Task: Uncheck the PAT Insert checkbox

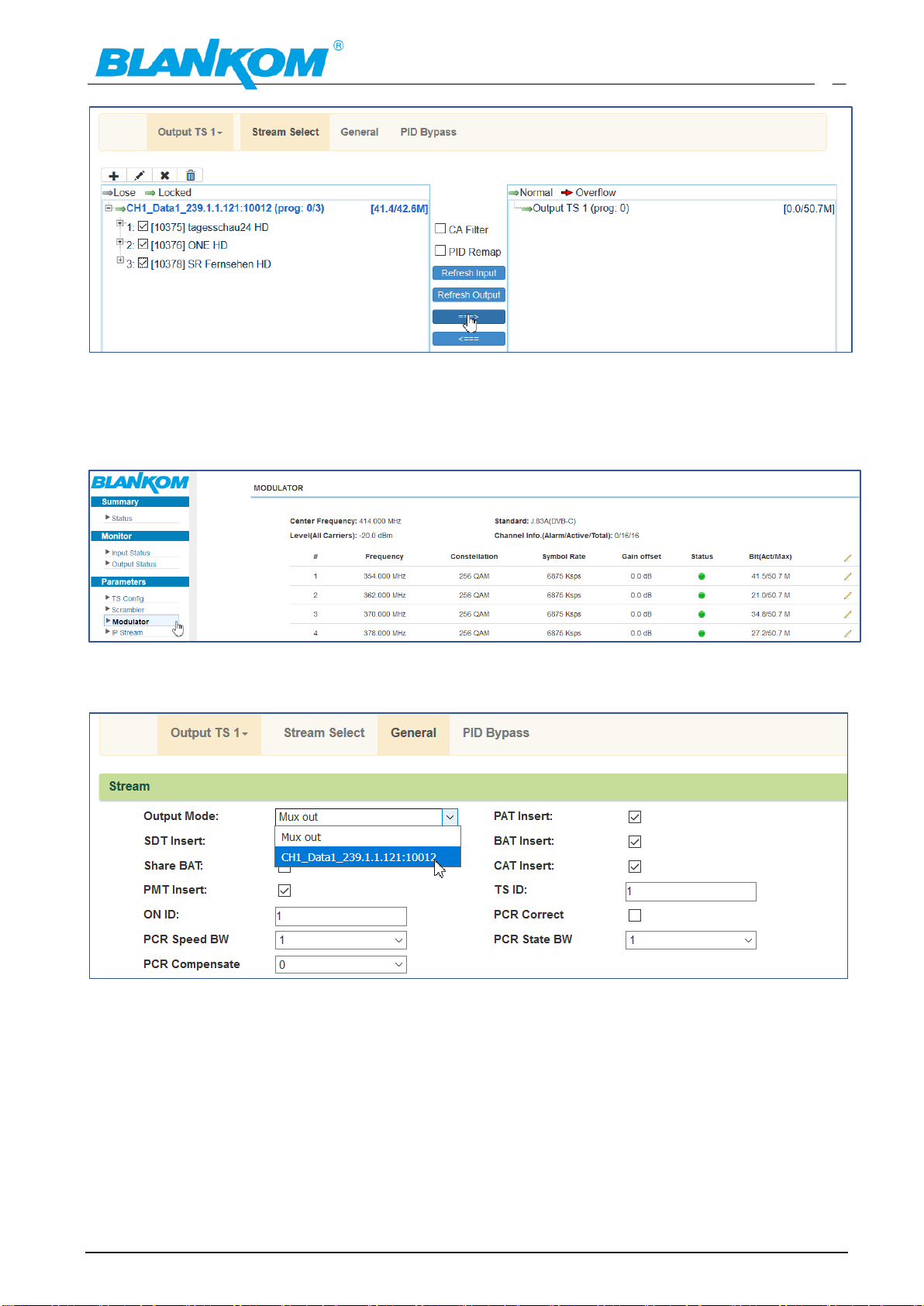Action: point(635,817)
